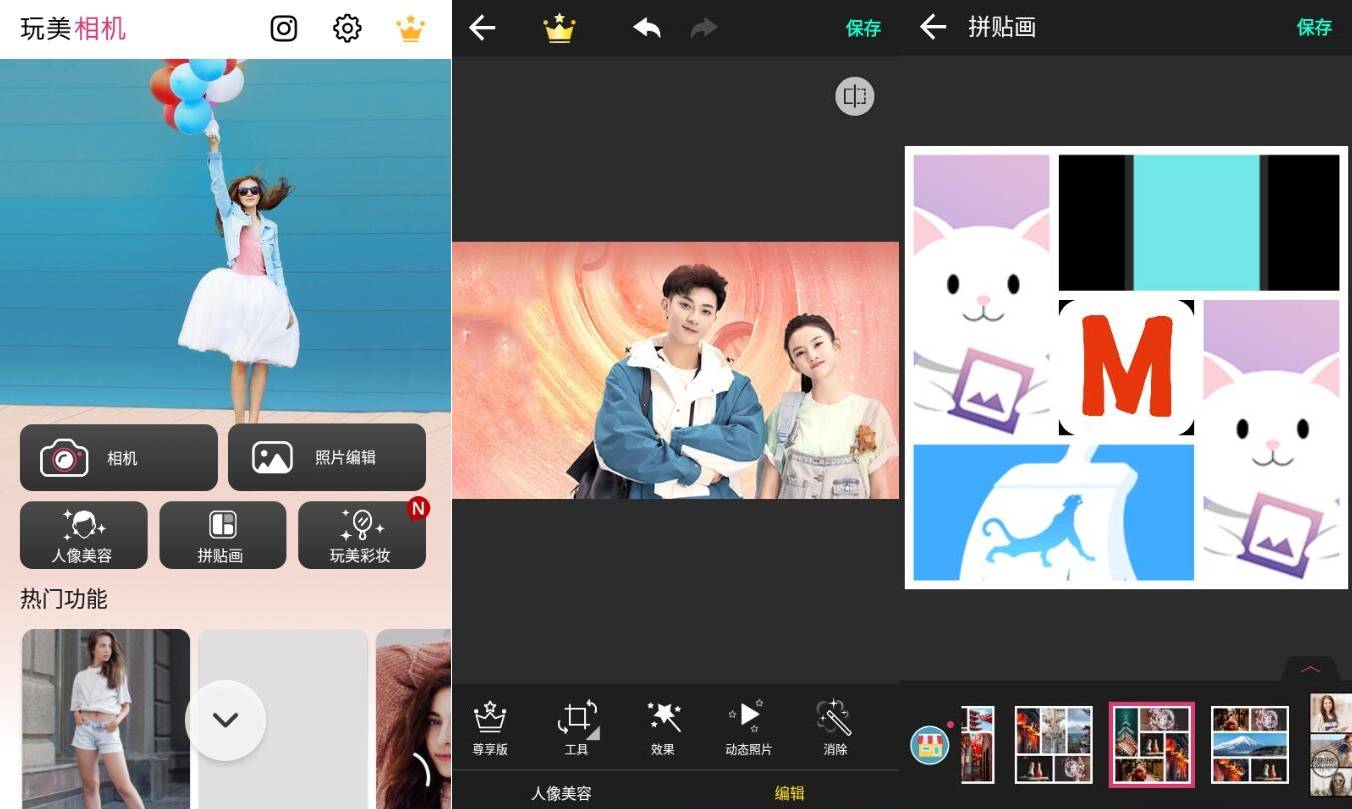
Task: Open settings gear in home header
Action: 347,28
